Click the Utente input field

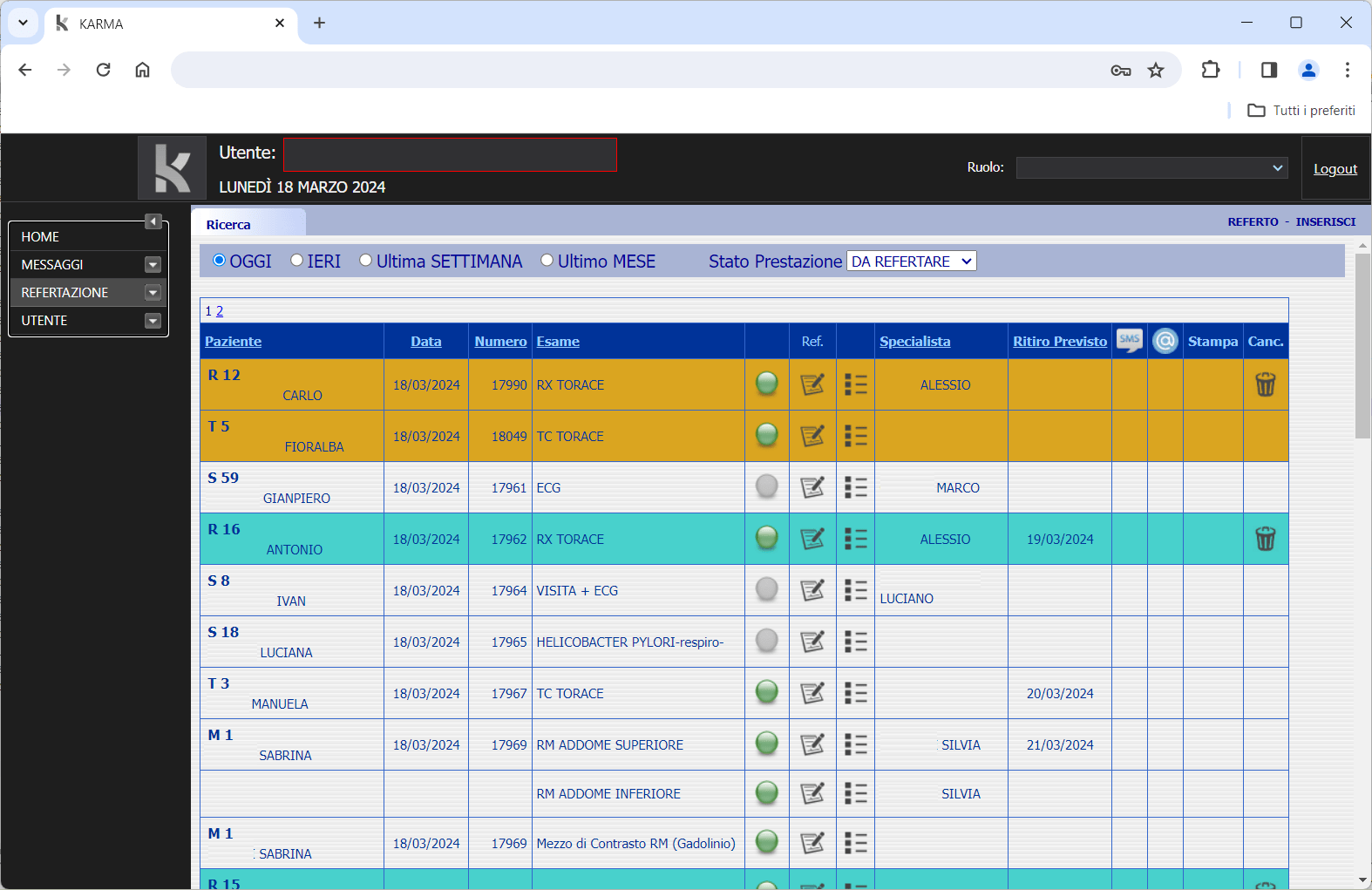click(450, 154)
